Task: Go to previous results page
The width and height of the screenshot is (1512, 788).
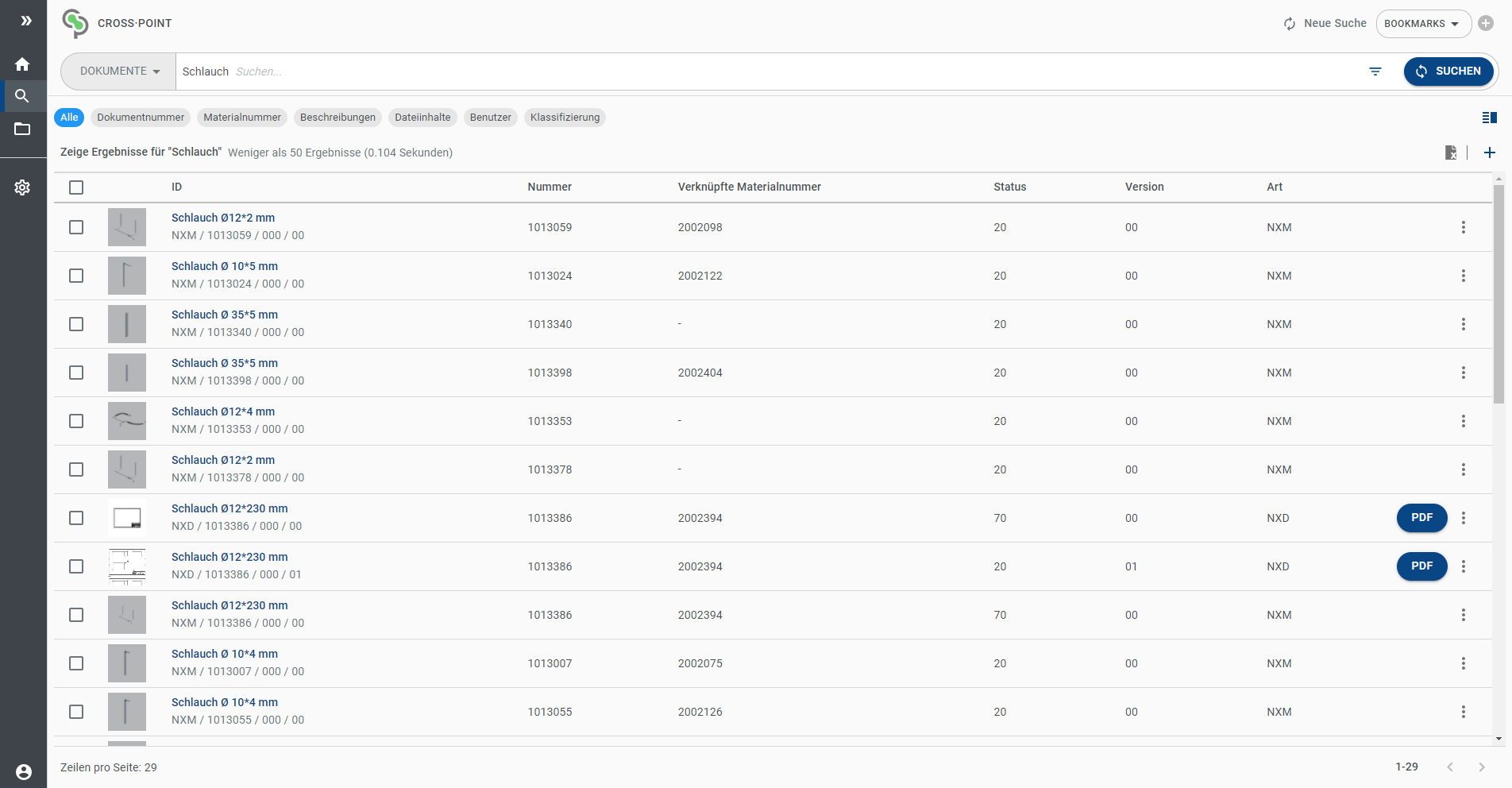Action: (x=1450, y=767)
